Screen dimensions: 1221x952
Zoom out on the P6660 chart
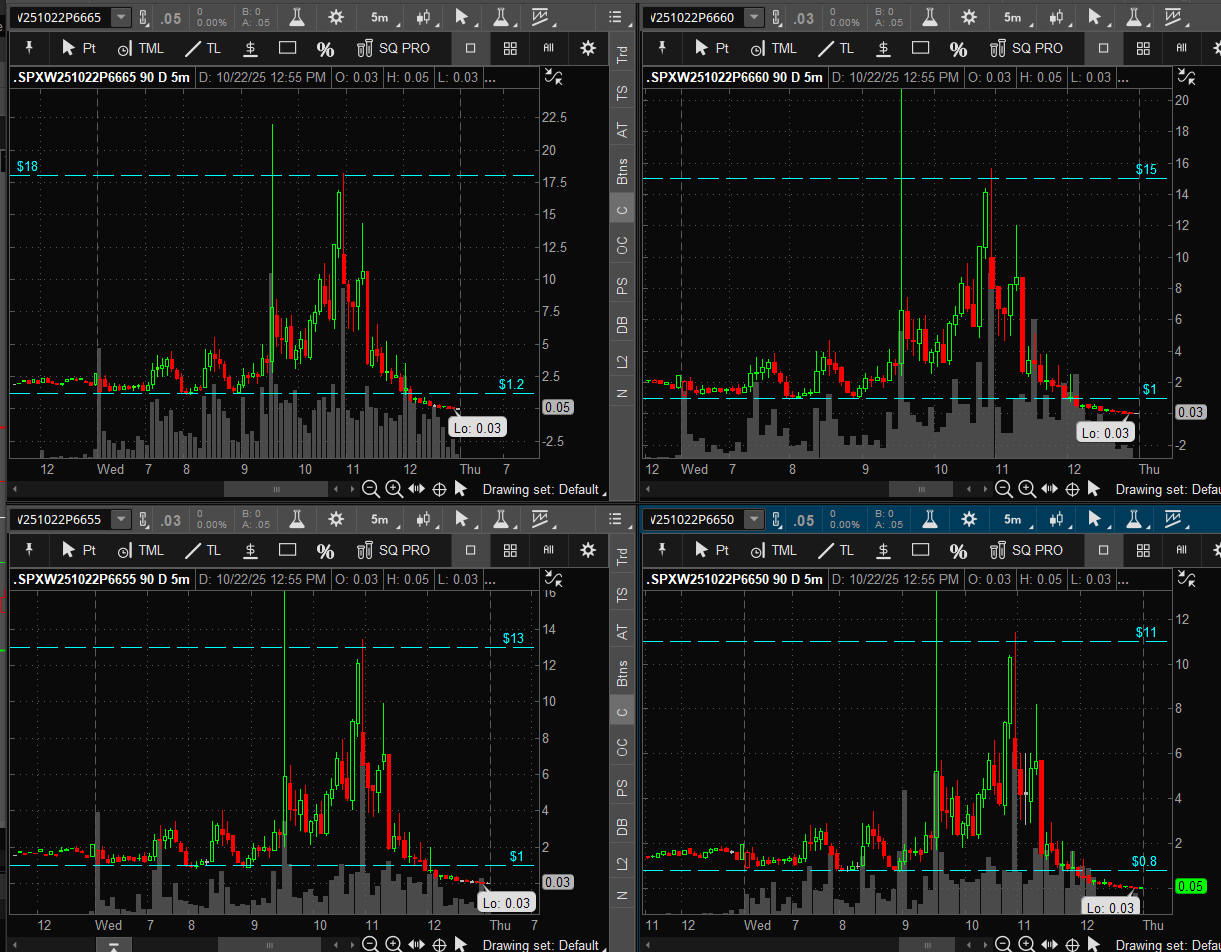1003,489
